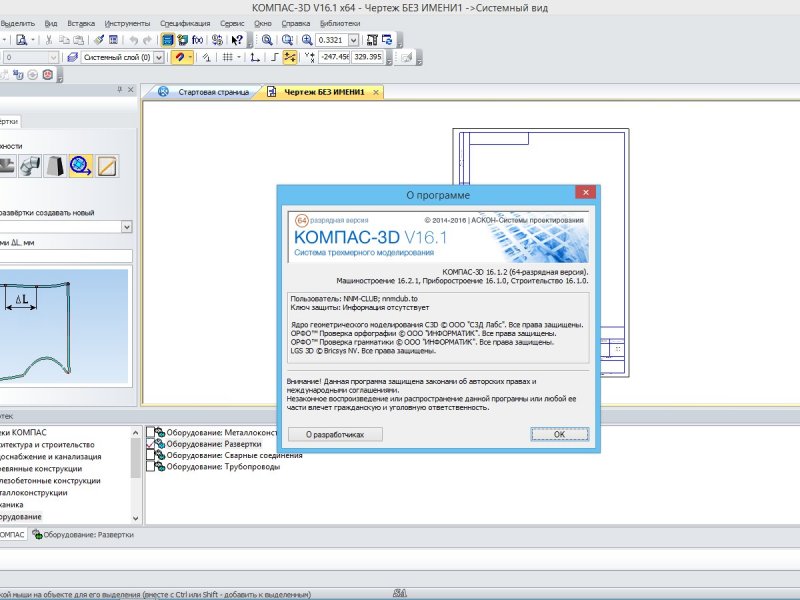
Task: Click the What's This help cursor icon
Action: 237,40
